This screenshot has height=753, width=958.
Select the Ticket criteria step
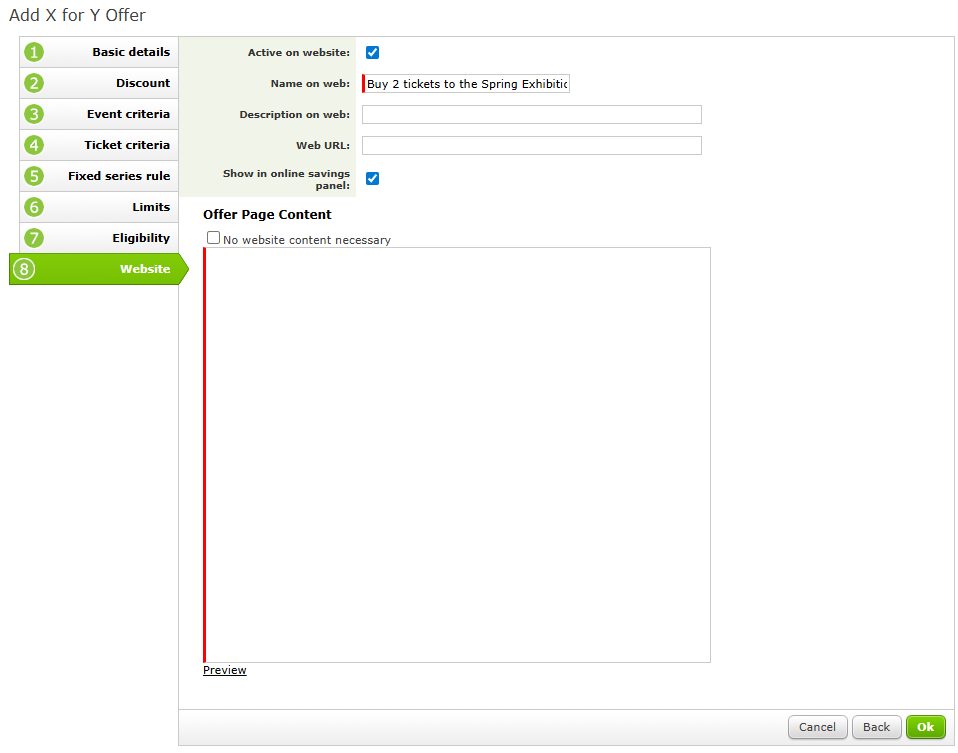tap(99, 145)
